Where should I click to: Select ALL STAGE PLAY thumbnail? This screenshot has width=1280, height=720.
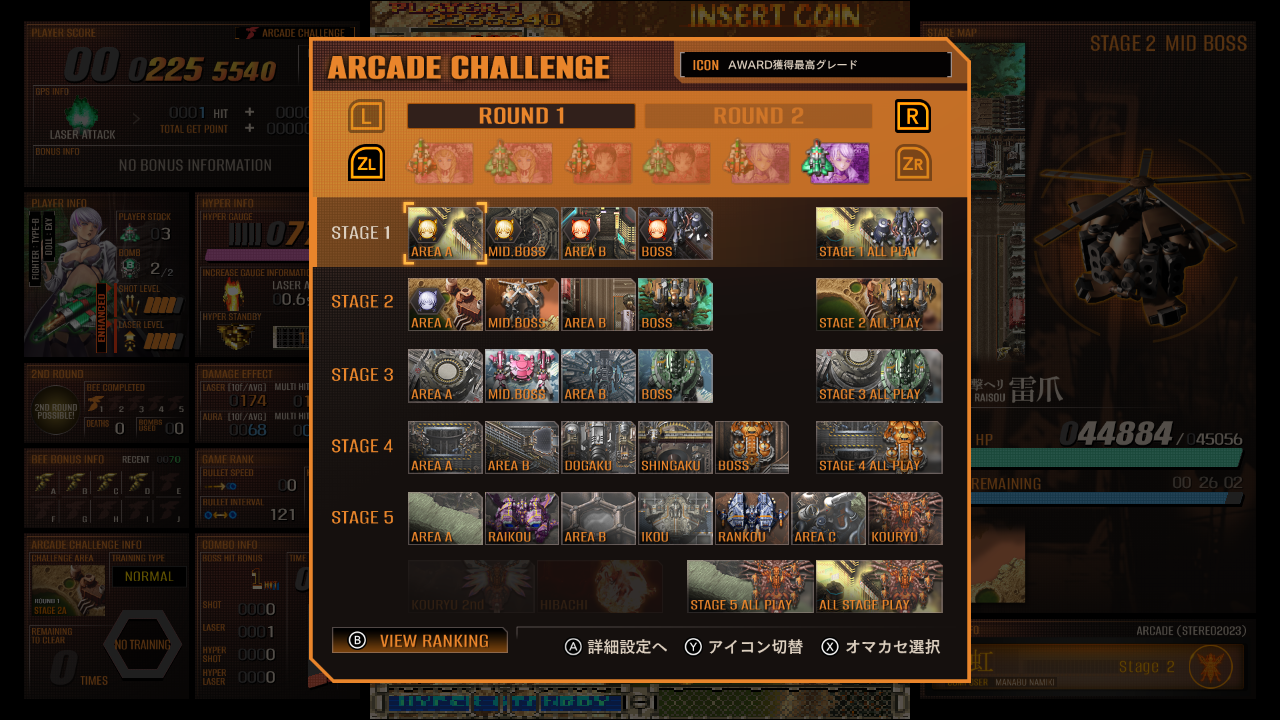(x=879, y=586)
